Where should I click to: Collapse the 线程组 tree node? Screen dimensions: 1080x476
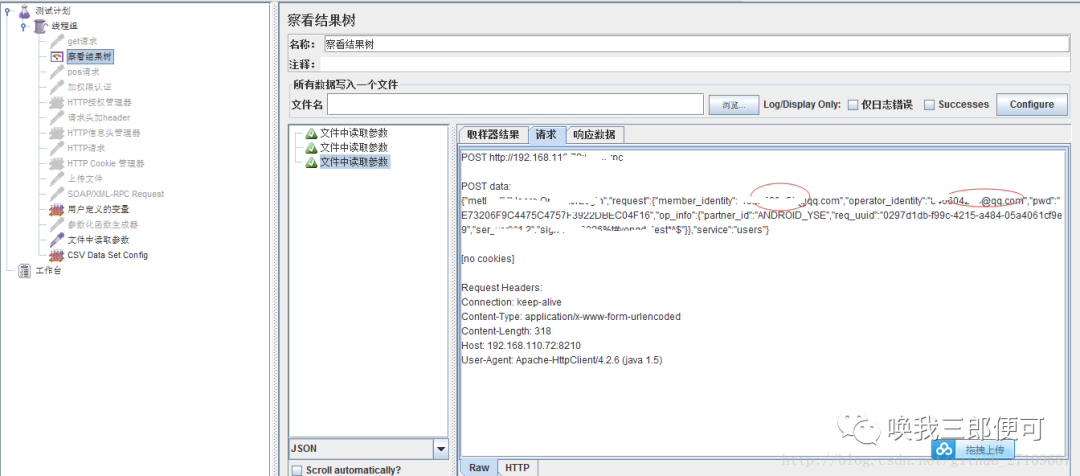pyautogui.click(x=23, y=26)
